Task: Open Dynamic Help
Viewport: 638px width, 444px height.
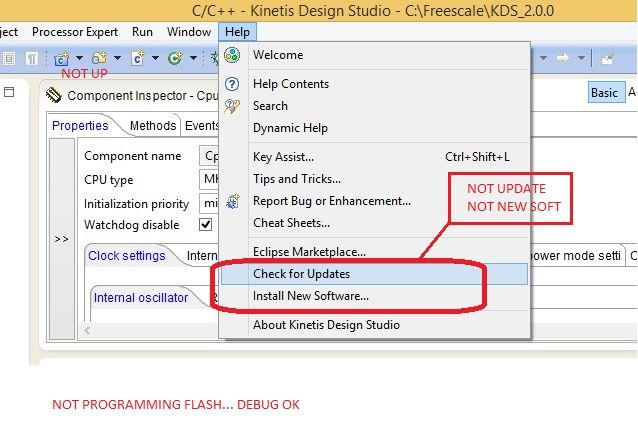Action: (x=374, y=128)
